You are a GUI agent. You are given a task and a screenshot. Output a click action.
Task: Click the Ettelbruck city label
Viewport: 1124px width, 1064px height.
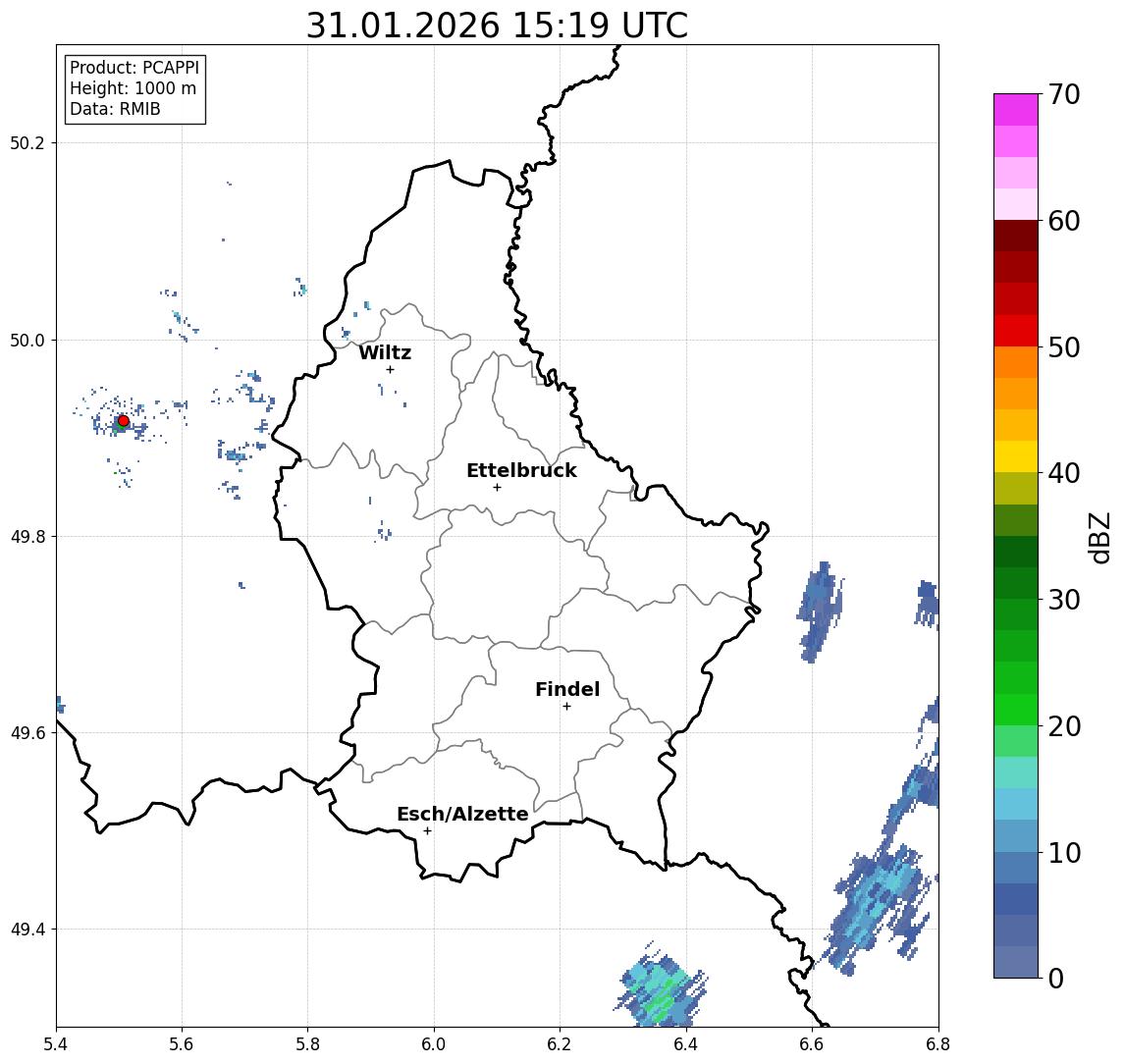click(x=521, y=470)
